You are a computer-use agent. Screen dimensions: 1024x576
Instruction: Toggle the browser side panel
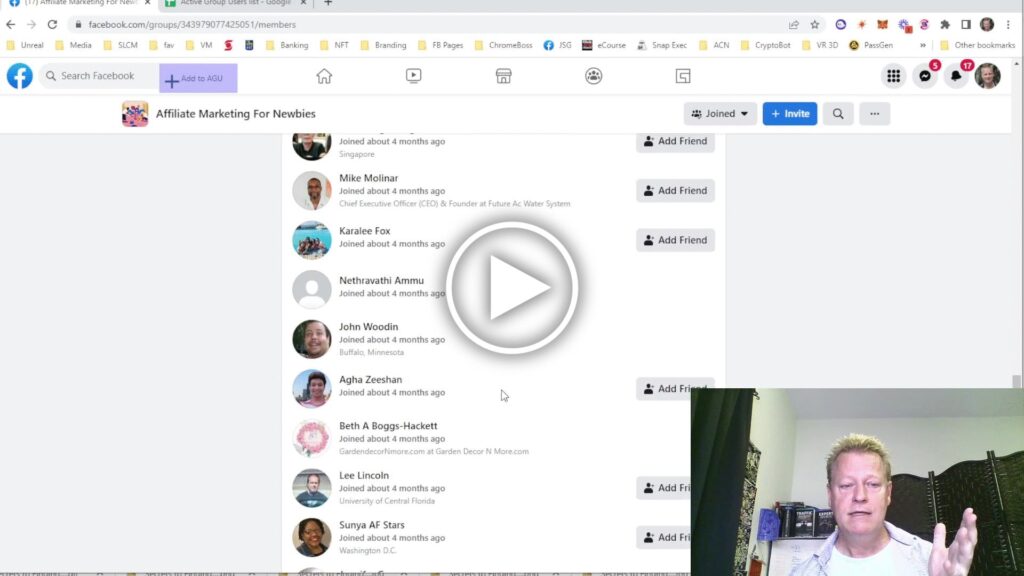(966, 25)
